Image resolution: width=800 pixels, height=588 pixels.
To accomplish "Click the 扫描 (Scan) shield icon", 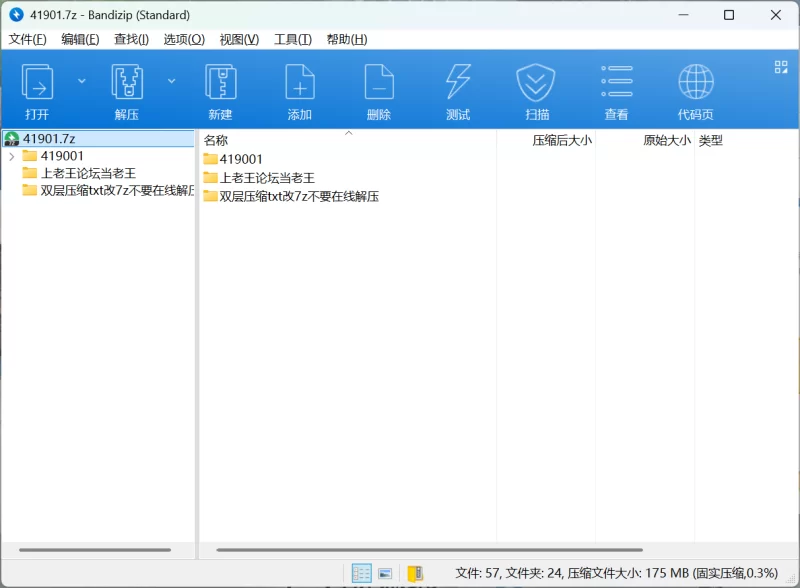I will [536, 90].
